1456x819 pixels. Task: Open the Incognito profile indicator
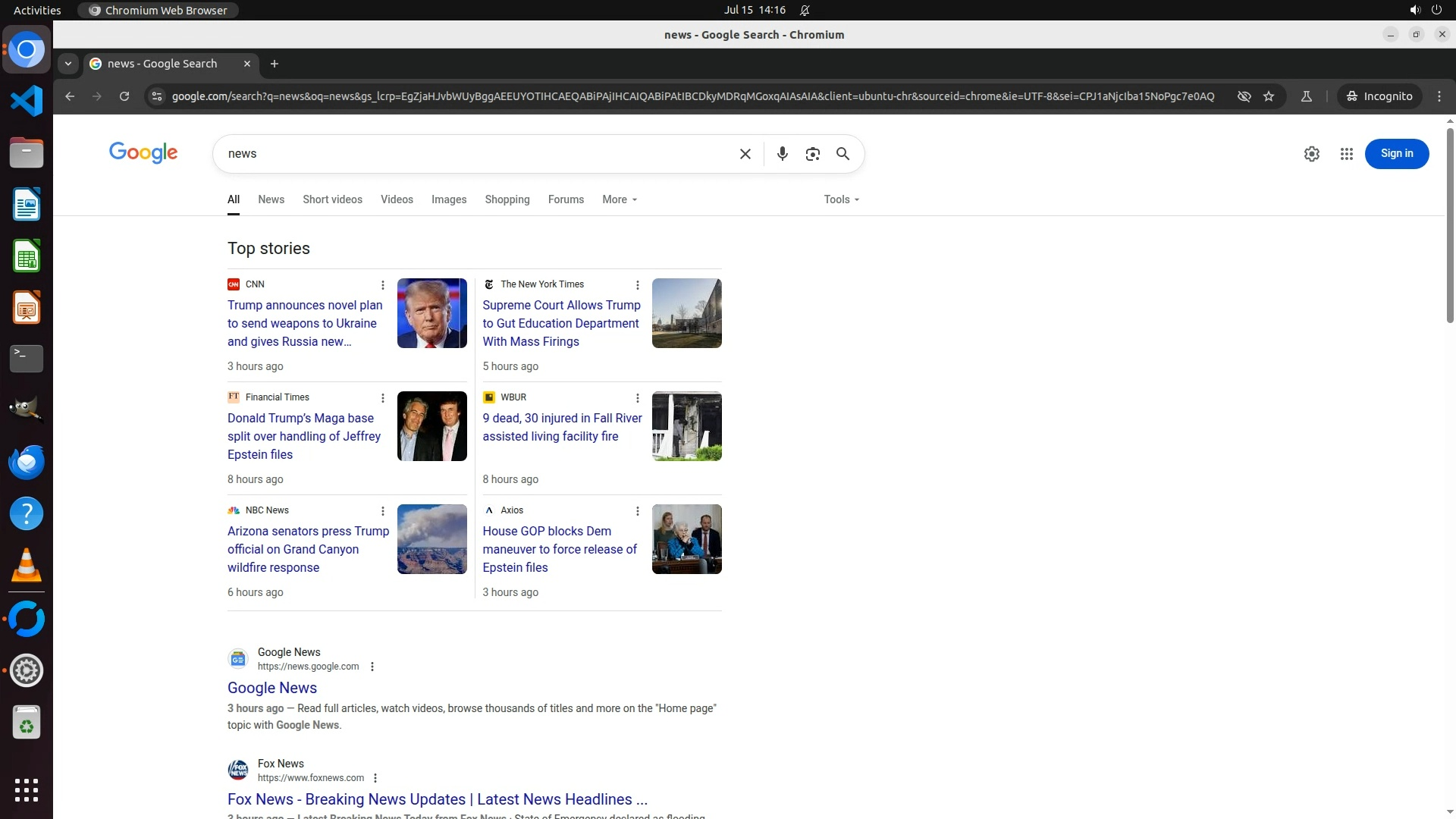[1379, 96]
